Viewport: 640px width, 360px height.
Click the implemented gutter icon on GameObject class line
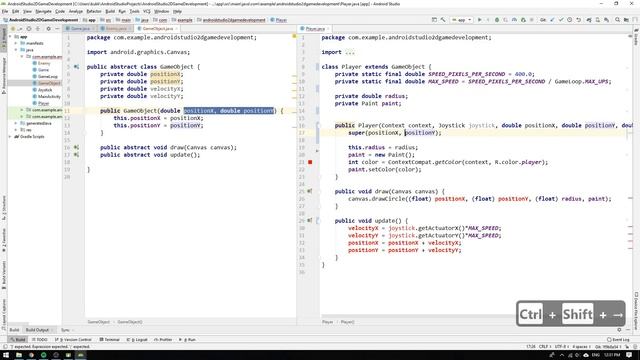click(76, 67)
